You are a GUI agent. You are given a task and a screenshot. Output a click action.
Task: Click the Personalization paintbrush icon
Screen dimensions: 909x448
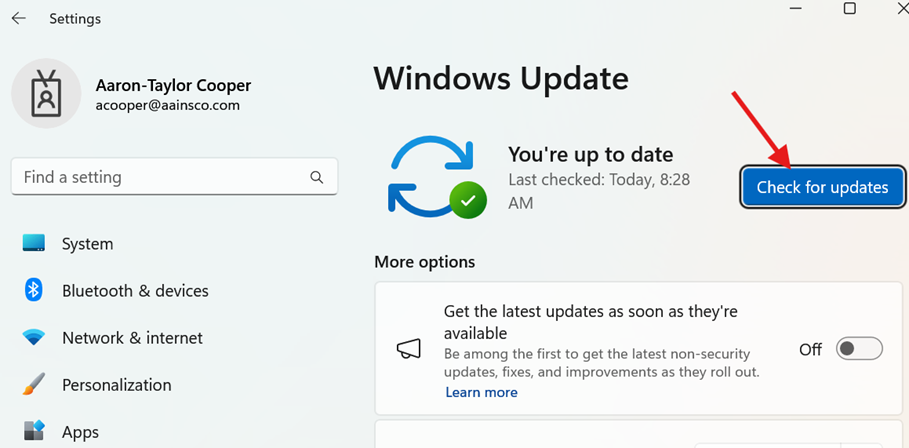34,385
